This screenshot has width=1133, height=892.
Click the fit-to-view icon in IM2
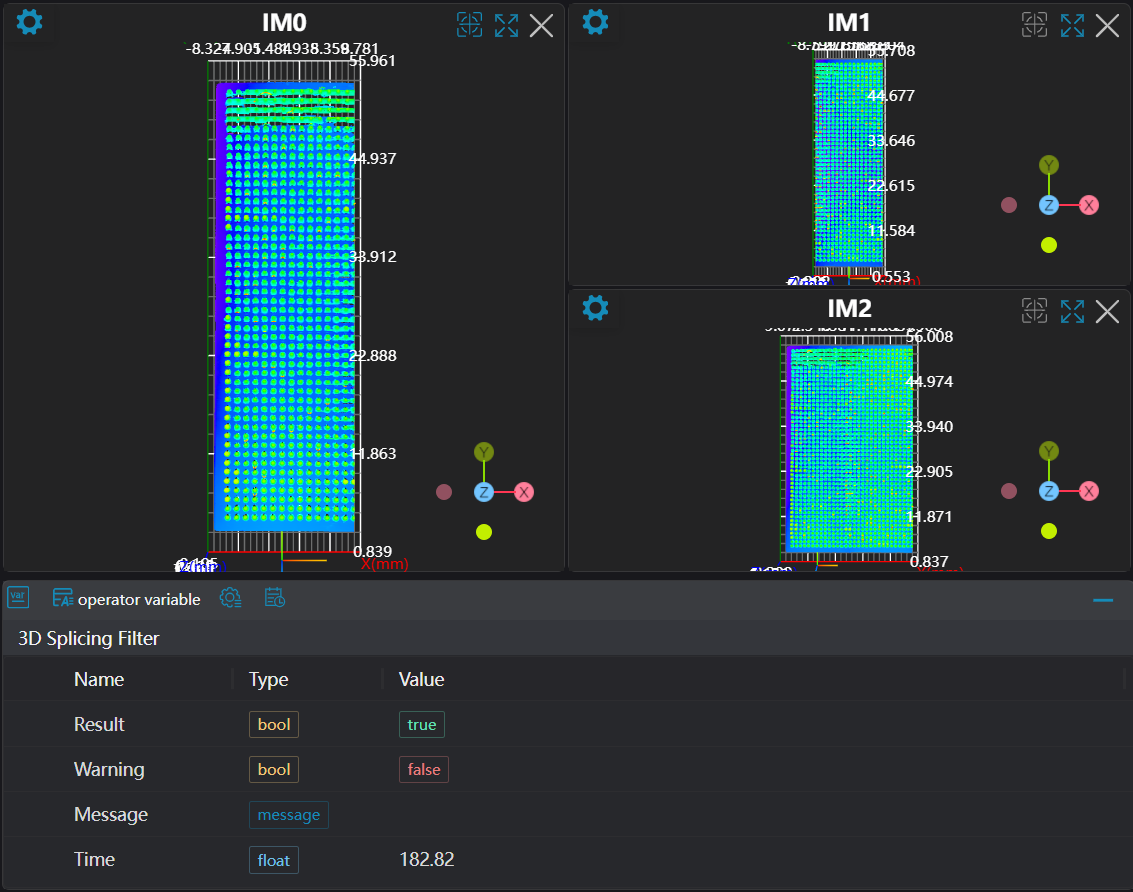[x=1034, y=311]
